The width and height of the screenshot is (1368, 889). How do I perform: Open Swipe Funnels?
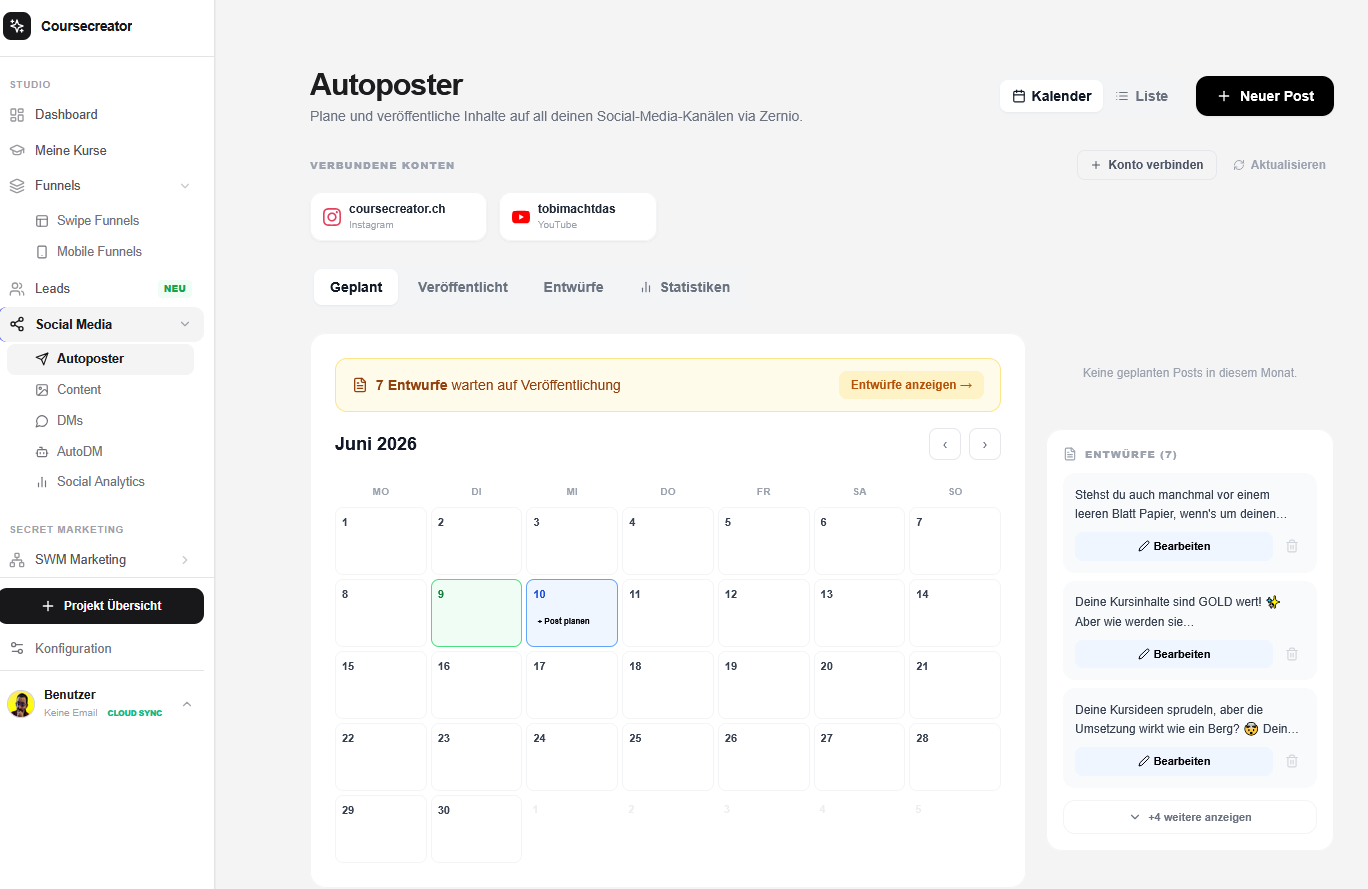click(x=100, y=220)
